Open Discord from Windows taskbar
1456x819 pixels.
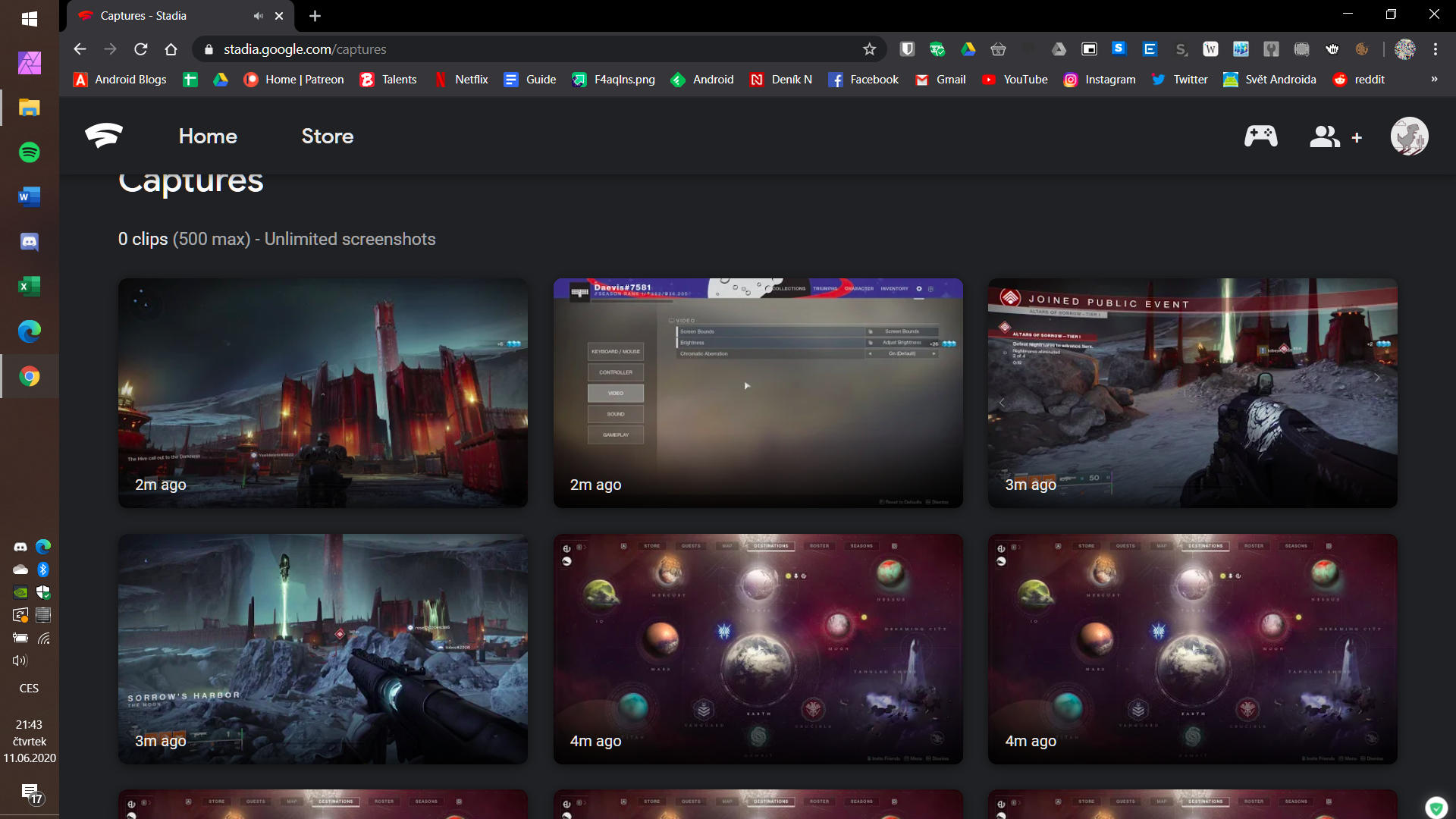point(30,242)
